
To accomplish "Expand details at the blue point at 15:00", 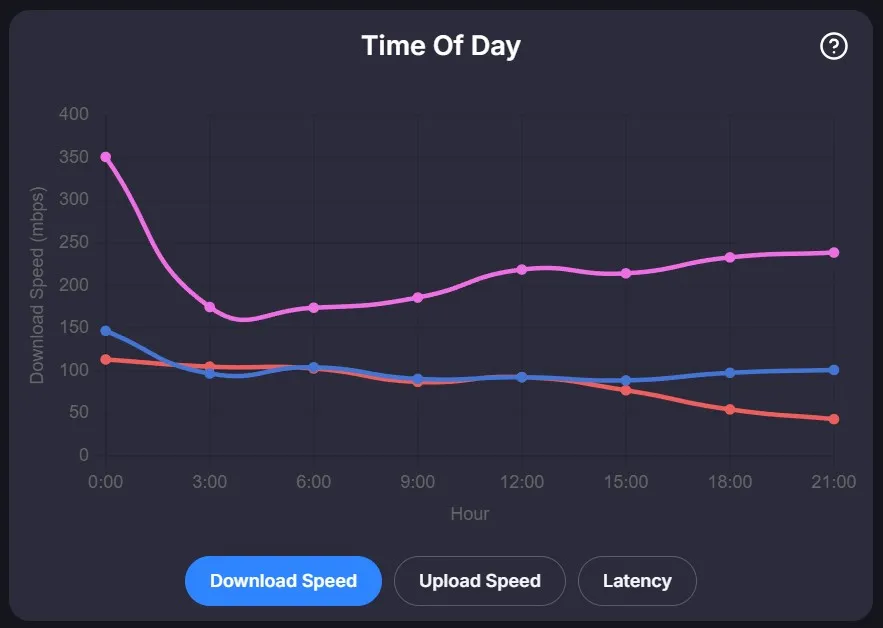I will pyautogui.click(x=627, y=380).
